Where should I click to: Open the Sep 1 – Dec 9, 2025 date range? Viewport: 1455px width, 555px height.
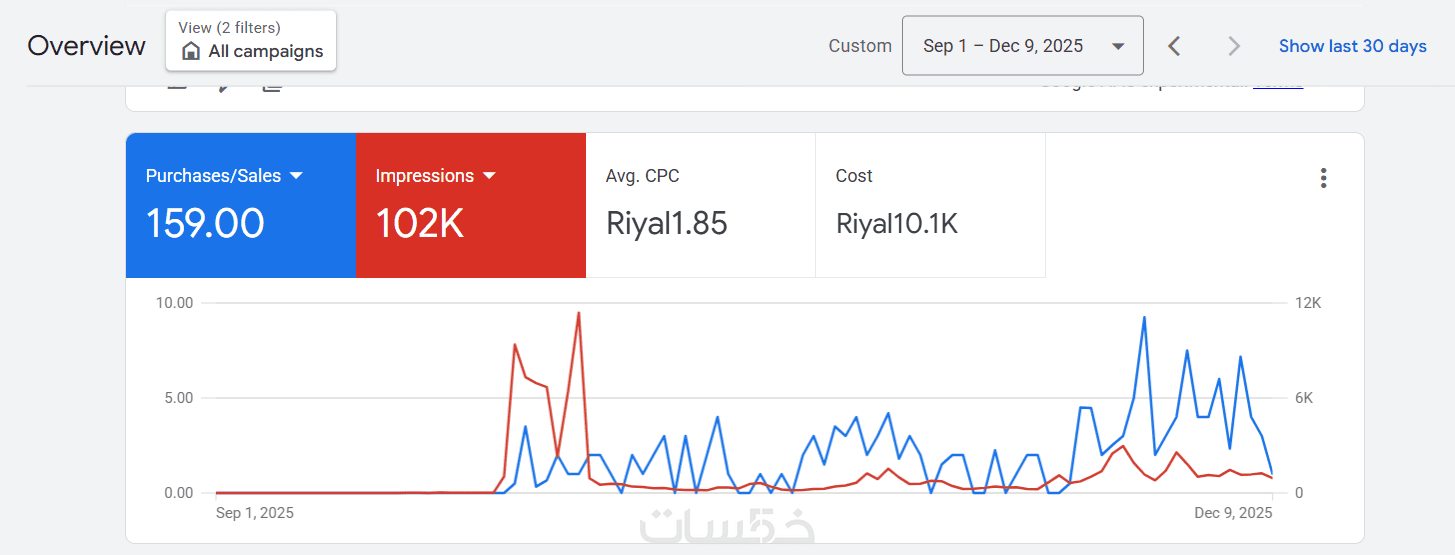tap(1003, 46)
